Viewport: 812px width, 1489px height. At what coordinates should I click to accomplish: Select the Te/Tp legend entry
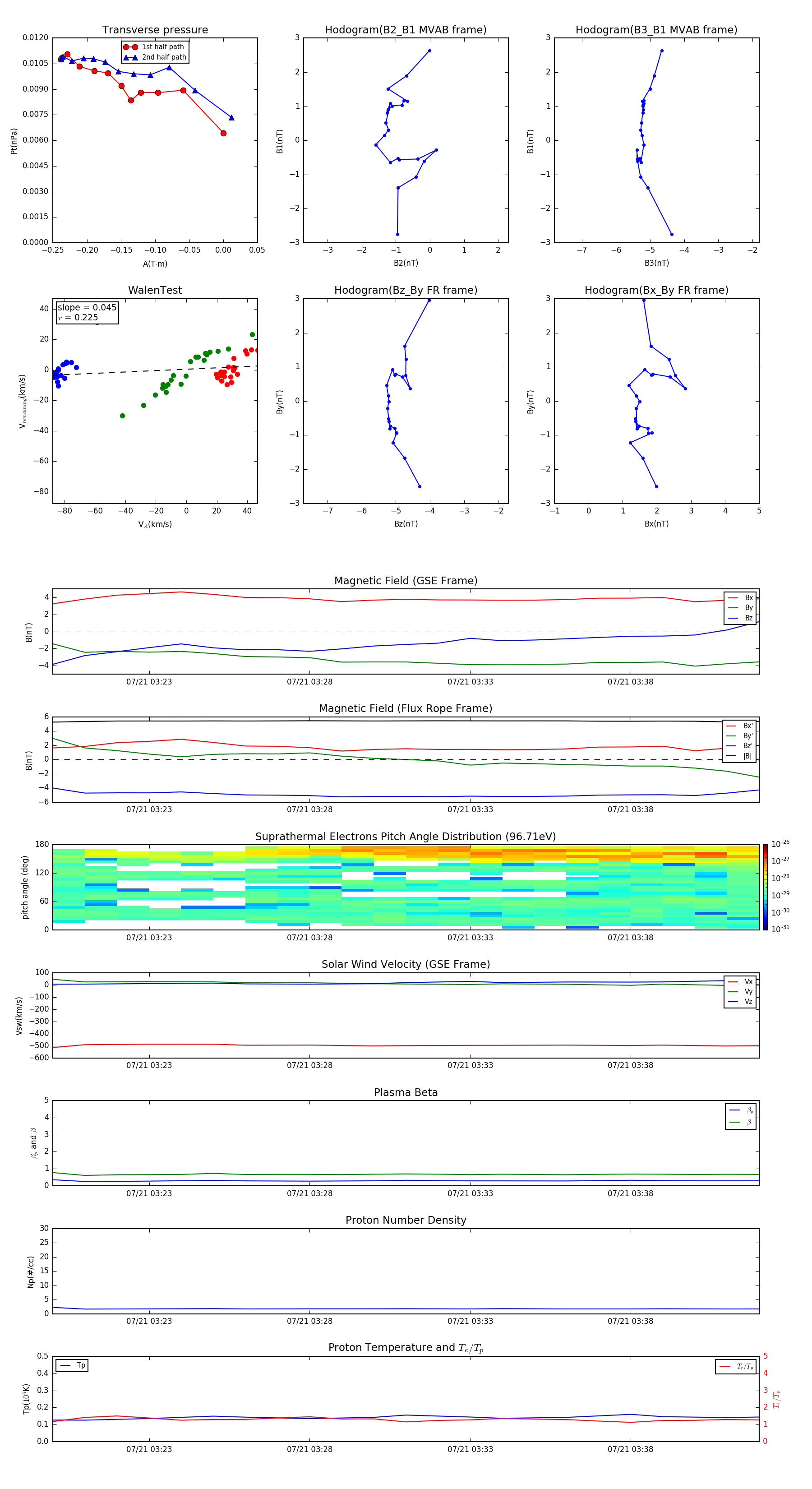coord(736,1366)
